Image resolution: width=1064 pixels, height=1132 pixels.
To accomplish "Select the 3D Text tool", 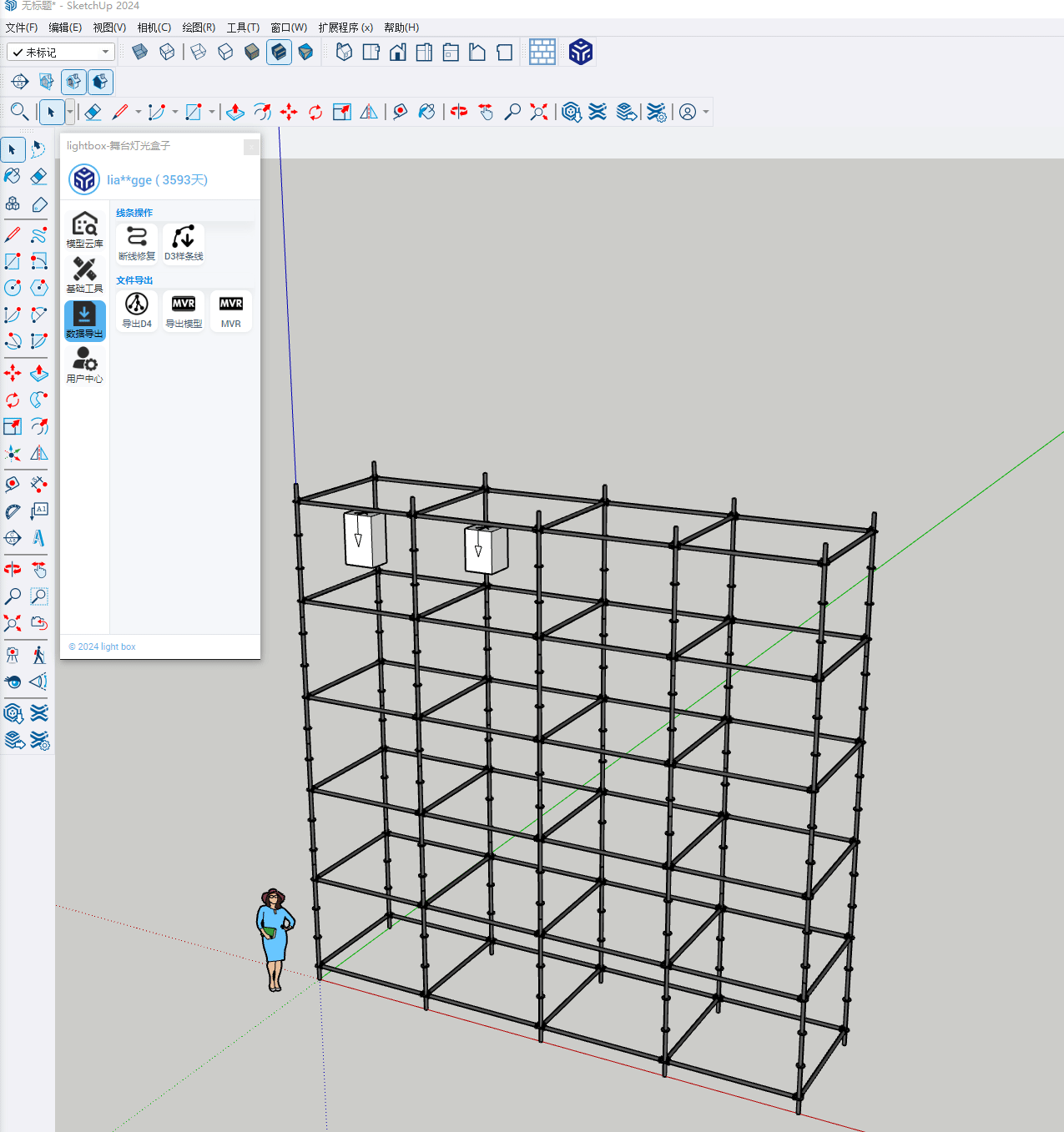I will pos(39,538).
